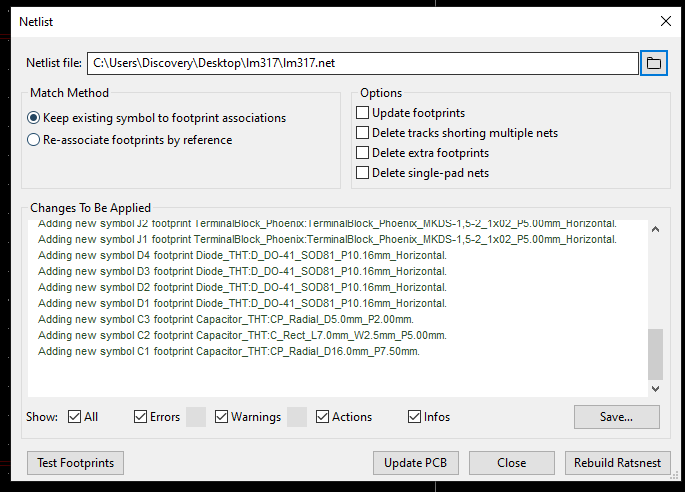The width and height of the screenshot is (685, 492).
Task: Click the scroll down arrow in changes list
Action: pos(656,388)
